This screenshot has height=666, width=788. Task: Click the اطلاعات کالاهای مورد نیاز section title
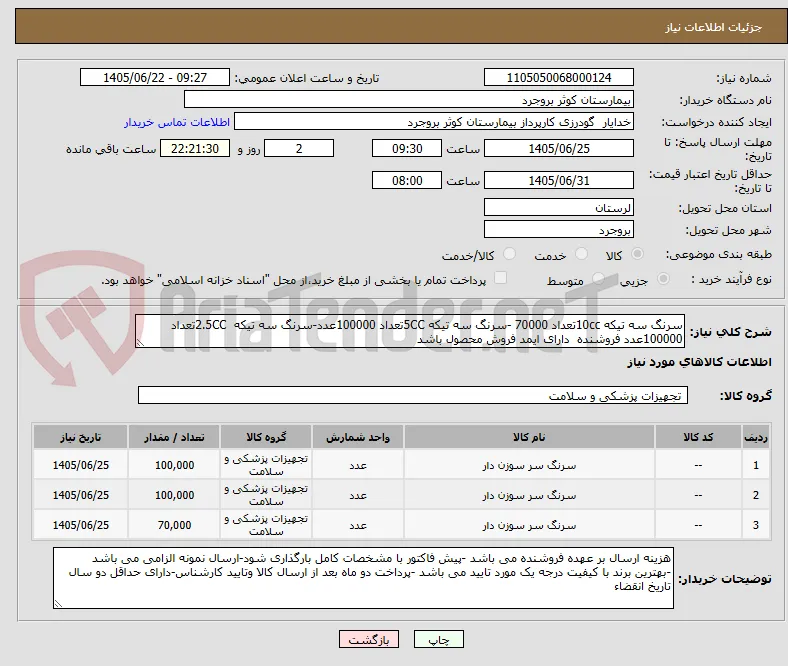point(699,362)
